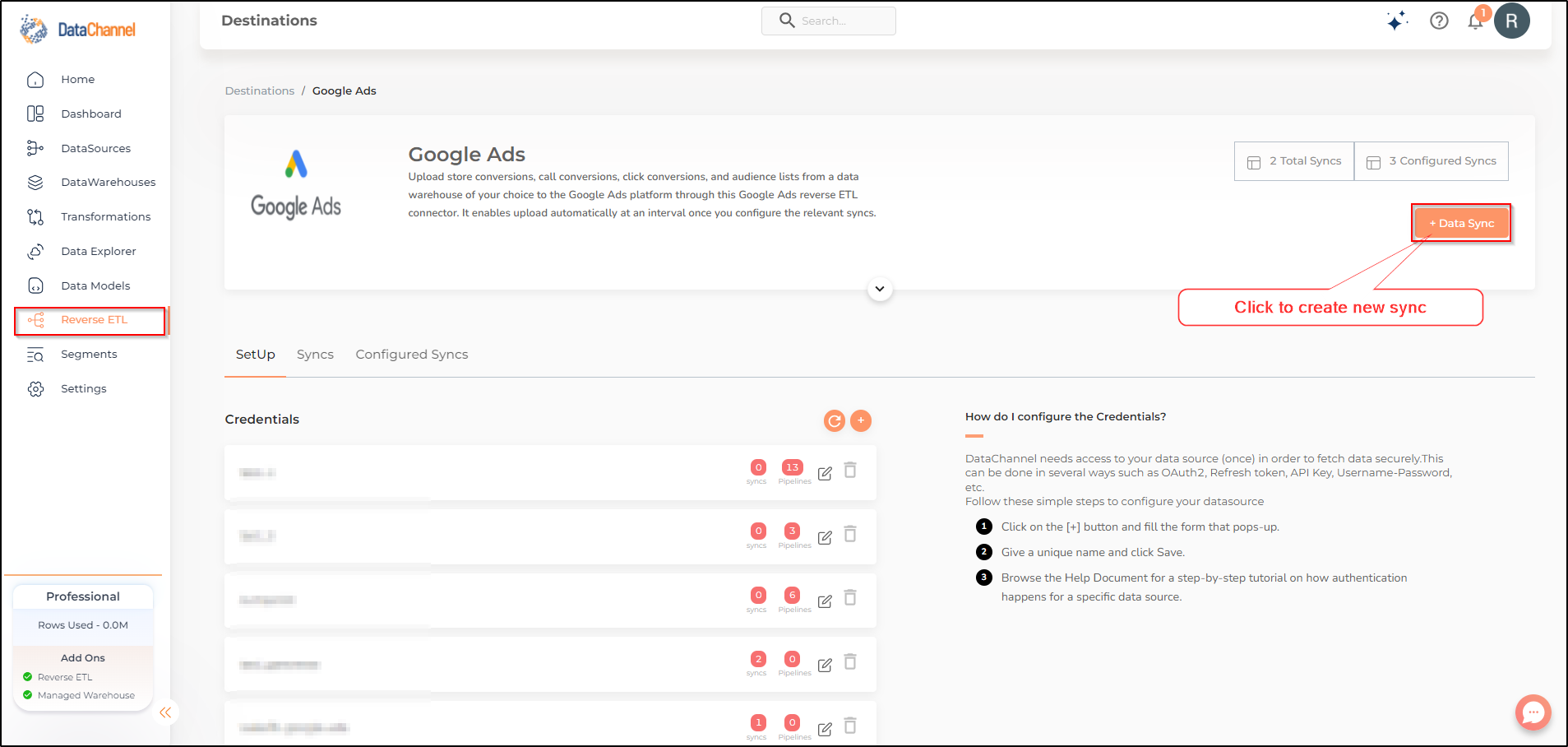Select Reverse ETL in the sidebar
Viewport: 1568px width, 747px height.
90,320
